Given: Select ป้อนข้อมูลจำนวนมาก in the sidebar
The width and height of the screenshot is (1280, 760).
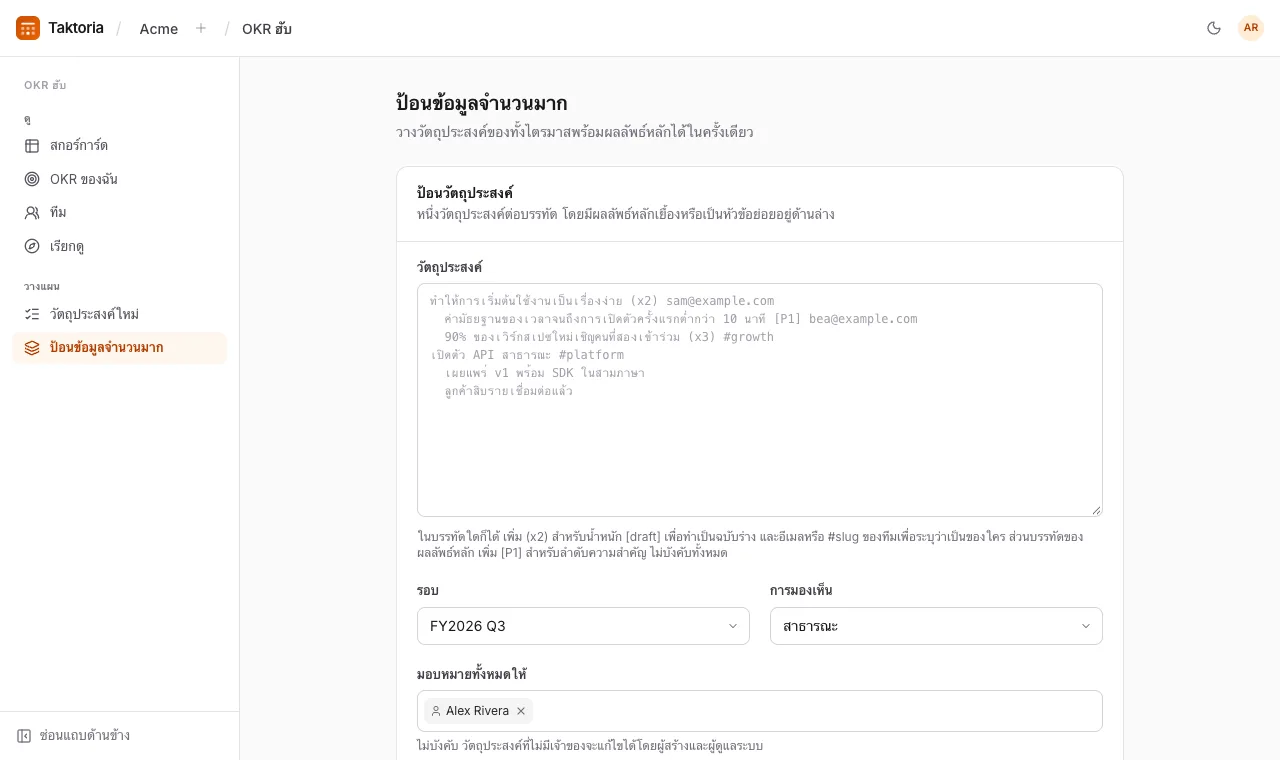Looking at the screenshot, I should (119, 348).
